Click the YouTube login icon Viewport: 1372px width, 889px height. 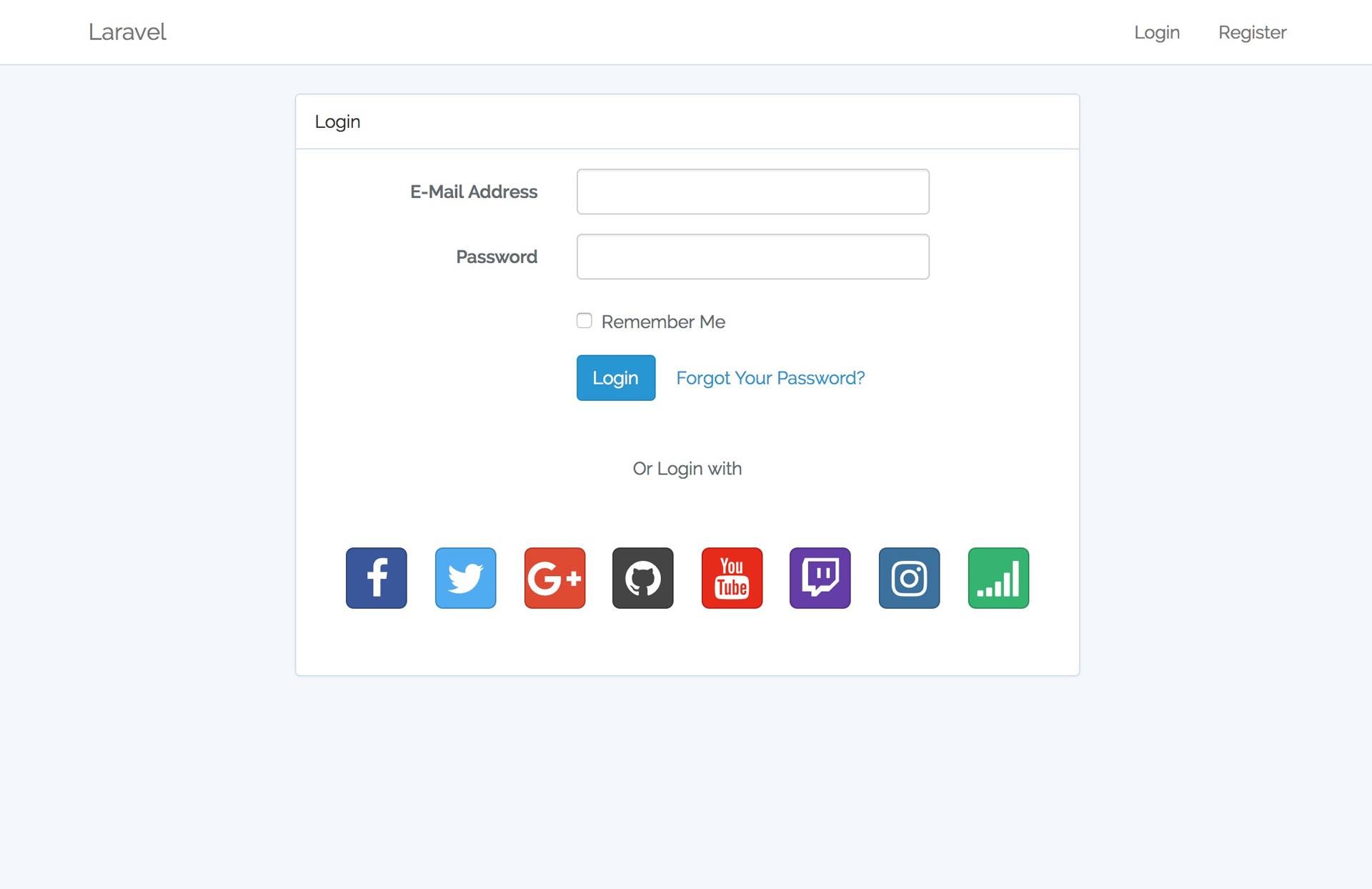731,577
